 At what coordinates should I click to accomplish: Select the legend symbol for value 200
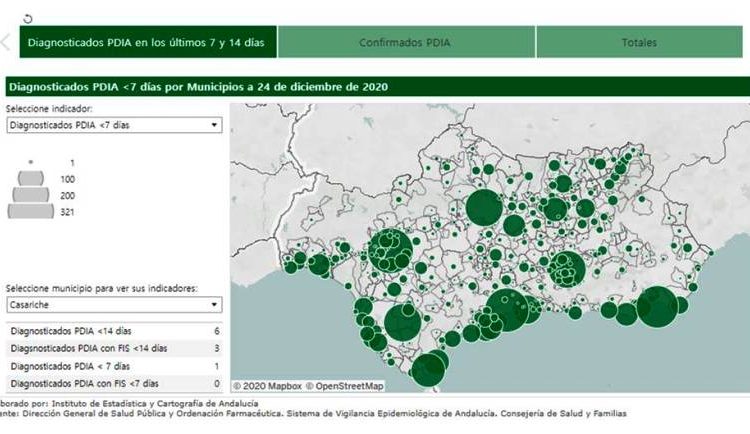click(30, 194)
